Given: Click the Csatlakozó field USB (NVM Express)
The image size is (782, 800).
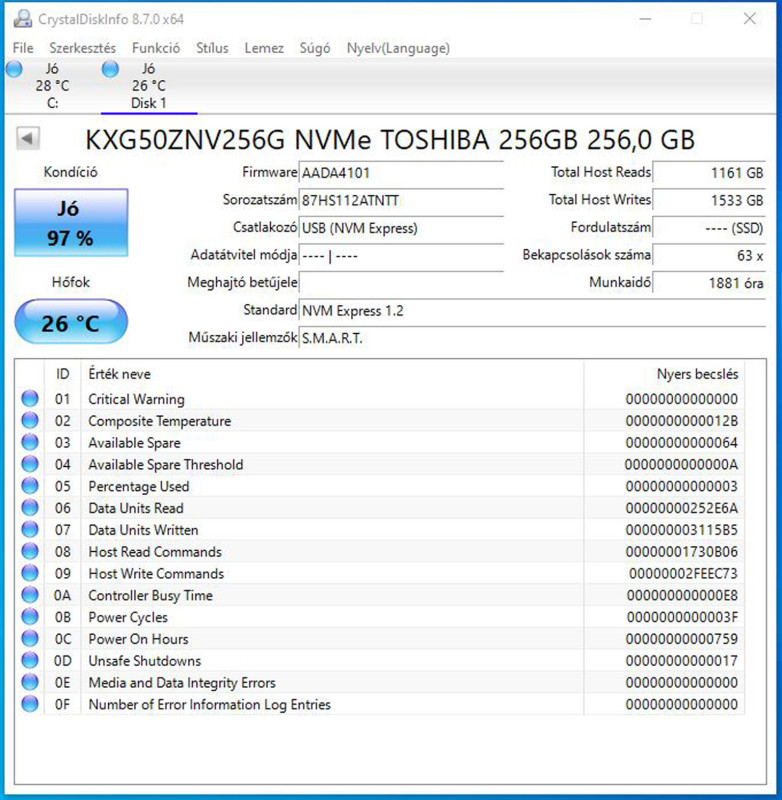Looking at the screenshot, I should (x=401, y=228).
